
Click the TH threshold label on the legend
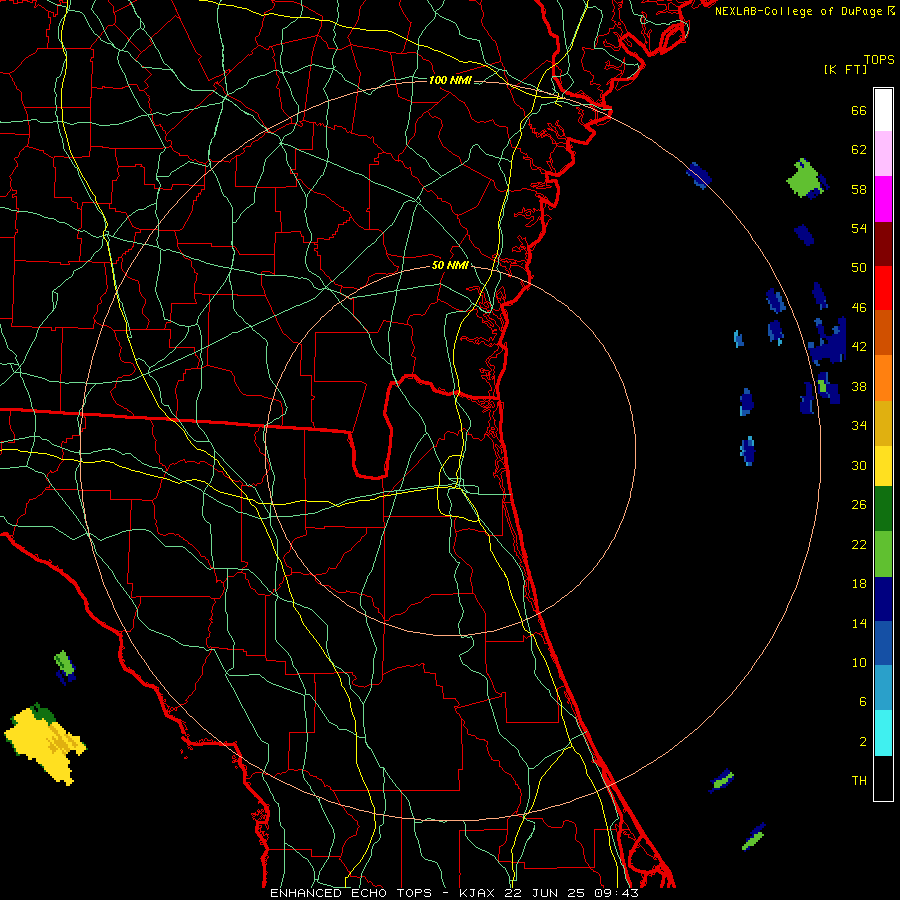859,781
